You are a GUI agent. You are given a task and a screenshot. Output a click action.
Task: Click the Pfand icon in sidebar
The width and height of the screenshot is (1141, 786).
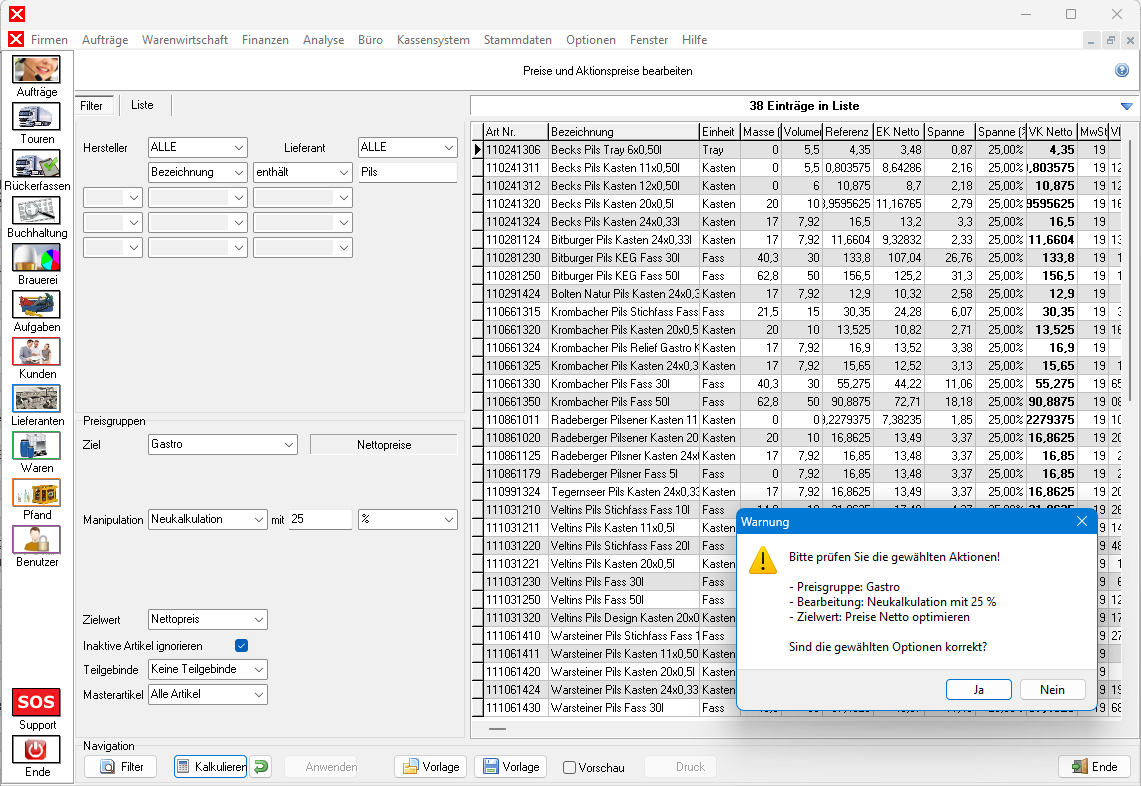tap(36, 493)
